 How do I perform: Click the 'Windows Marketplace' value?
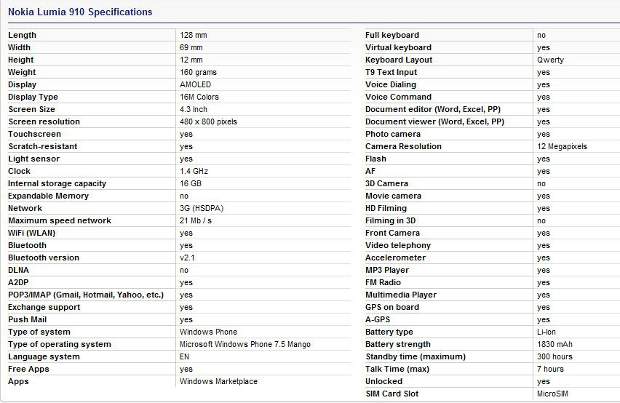coord(219,381)
